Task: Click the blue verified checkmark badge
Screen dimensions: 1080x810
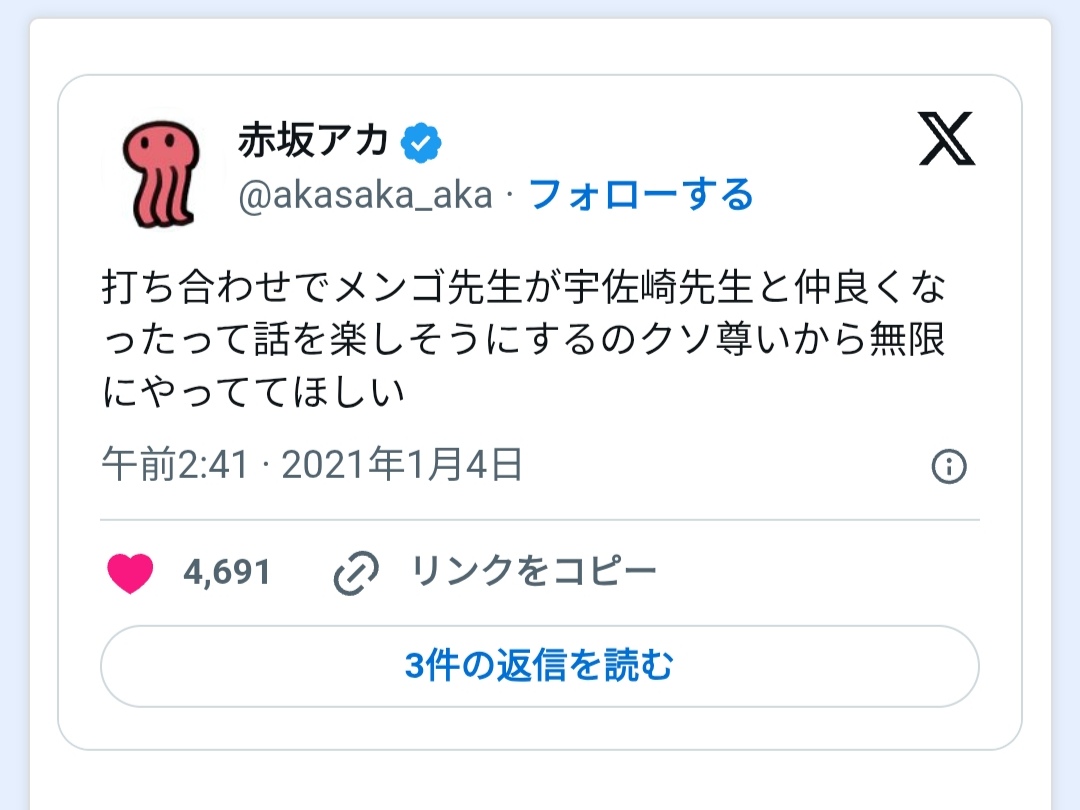Action: pos(421,146)
